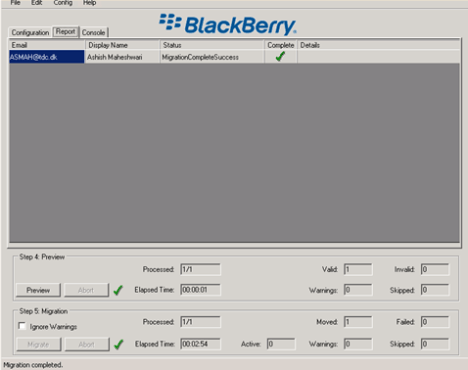Click the Step 4: Preview group label
Image resolution: width=468 pixels, height=370 pixels.
click(42, 257)
